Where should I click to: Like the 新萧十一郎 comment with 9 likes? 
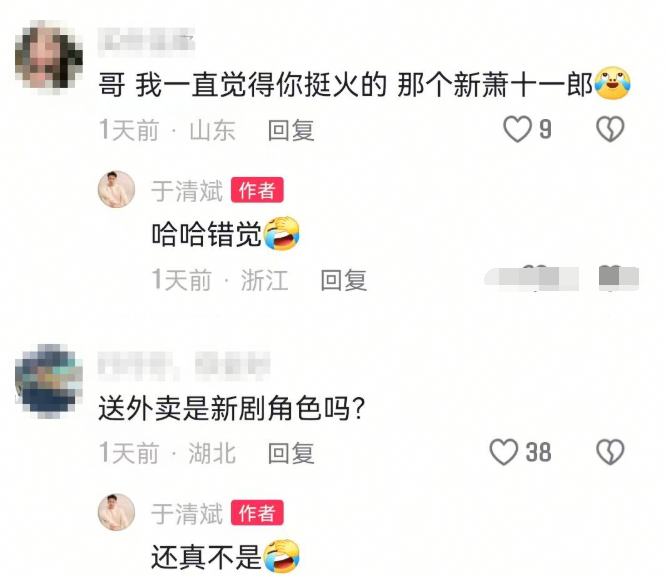pos(518,129)
